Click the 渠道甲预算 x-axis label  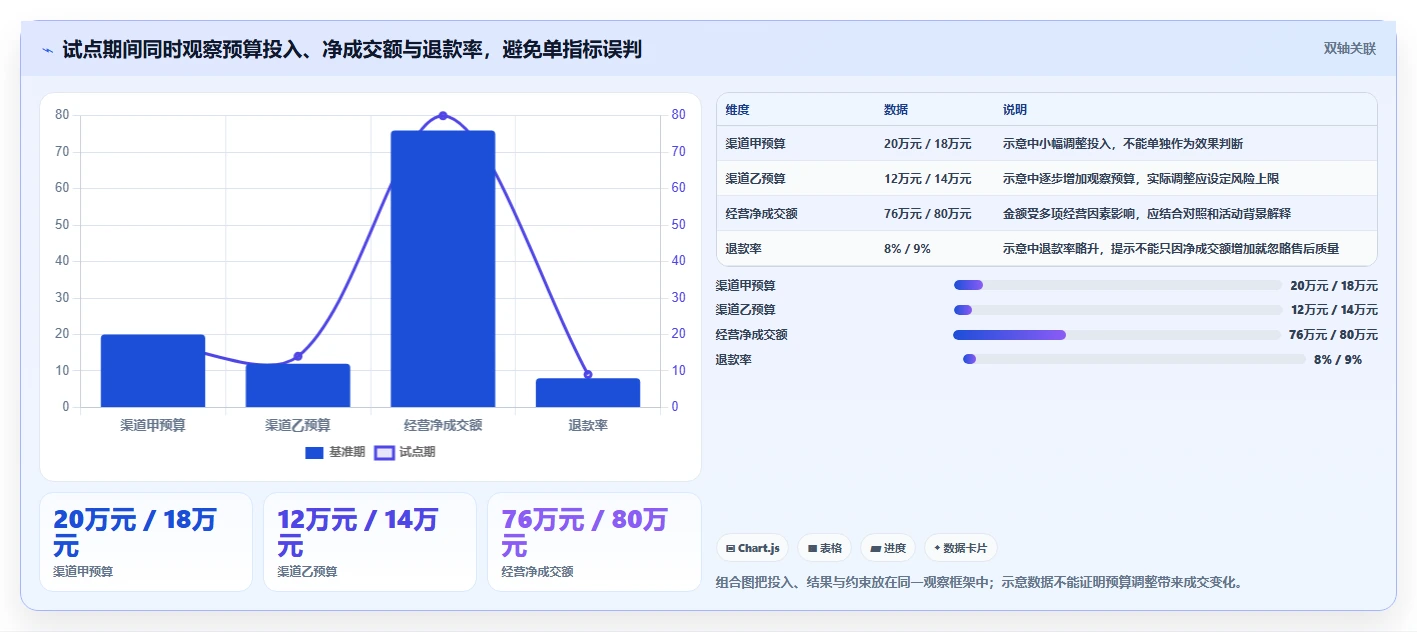[x=153, y=425]
